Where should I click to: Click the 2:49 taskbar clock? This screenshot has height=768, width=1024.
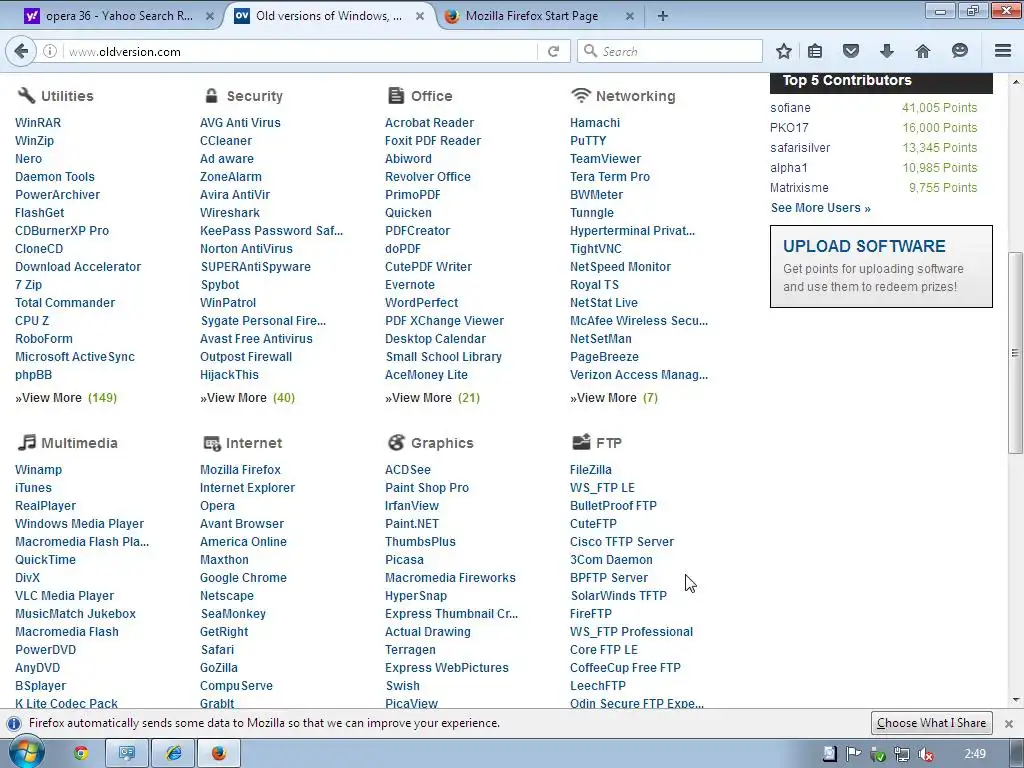click(975, 754)
